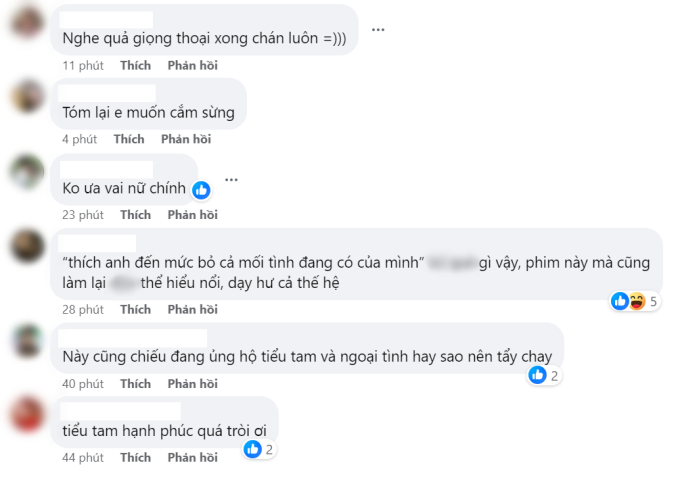This screenshot has height=482, width=680.
Task: Like the 'Nghe quả giọng thoại' comment via Thích
Action: click(x=135, y=65)
